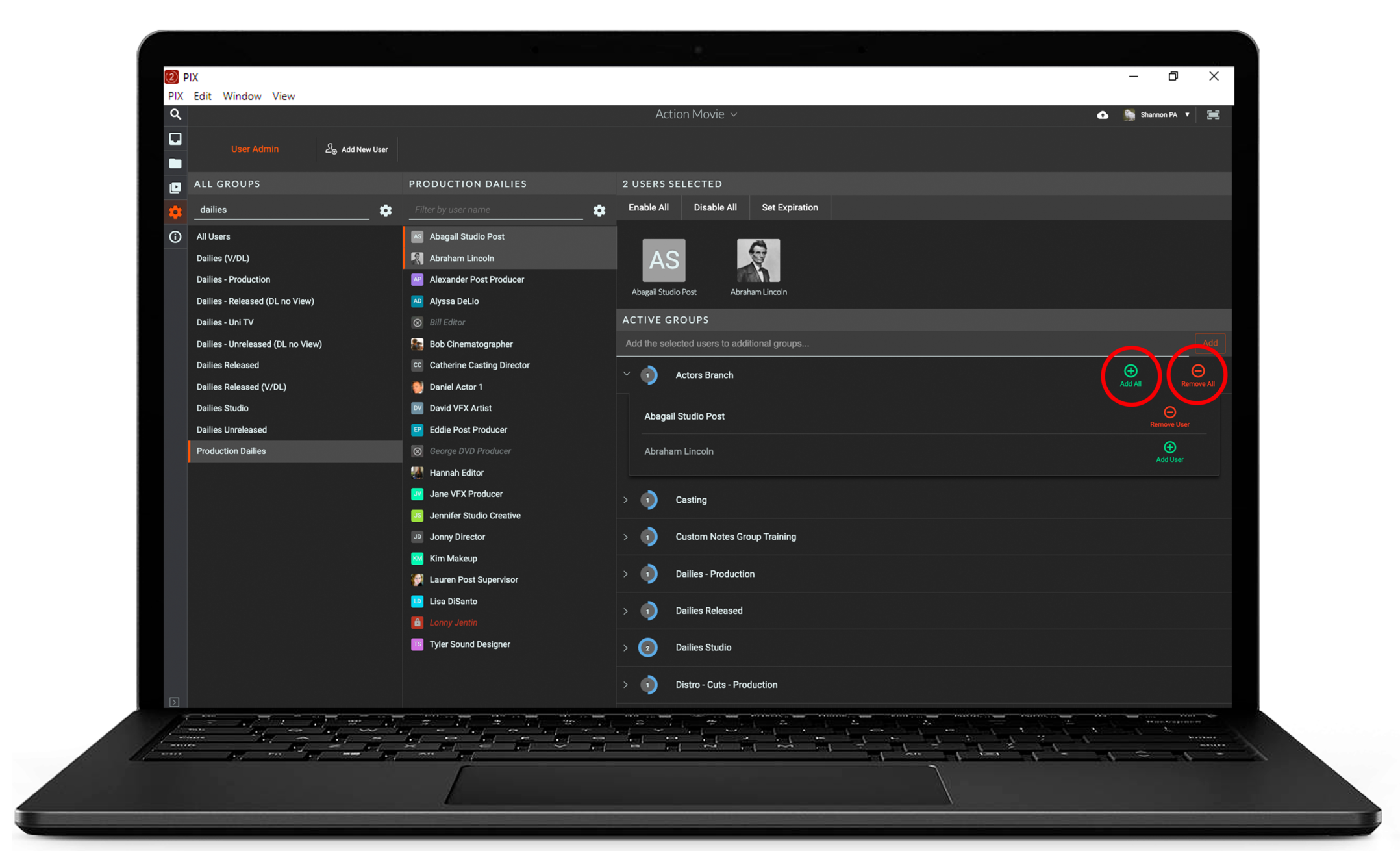Open the Action Movie project dropdown
This screenshot has height=851, width=1400.
[x=695, y=114]
